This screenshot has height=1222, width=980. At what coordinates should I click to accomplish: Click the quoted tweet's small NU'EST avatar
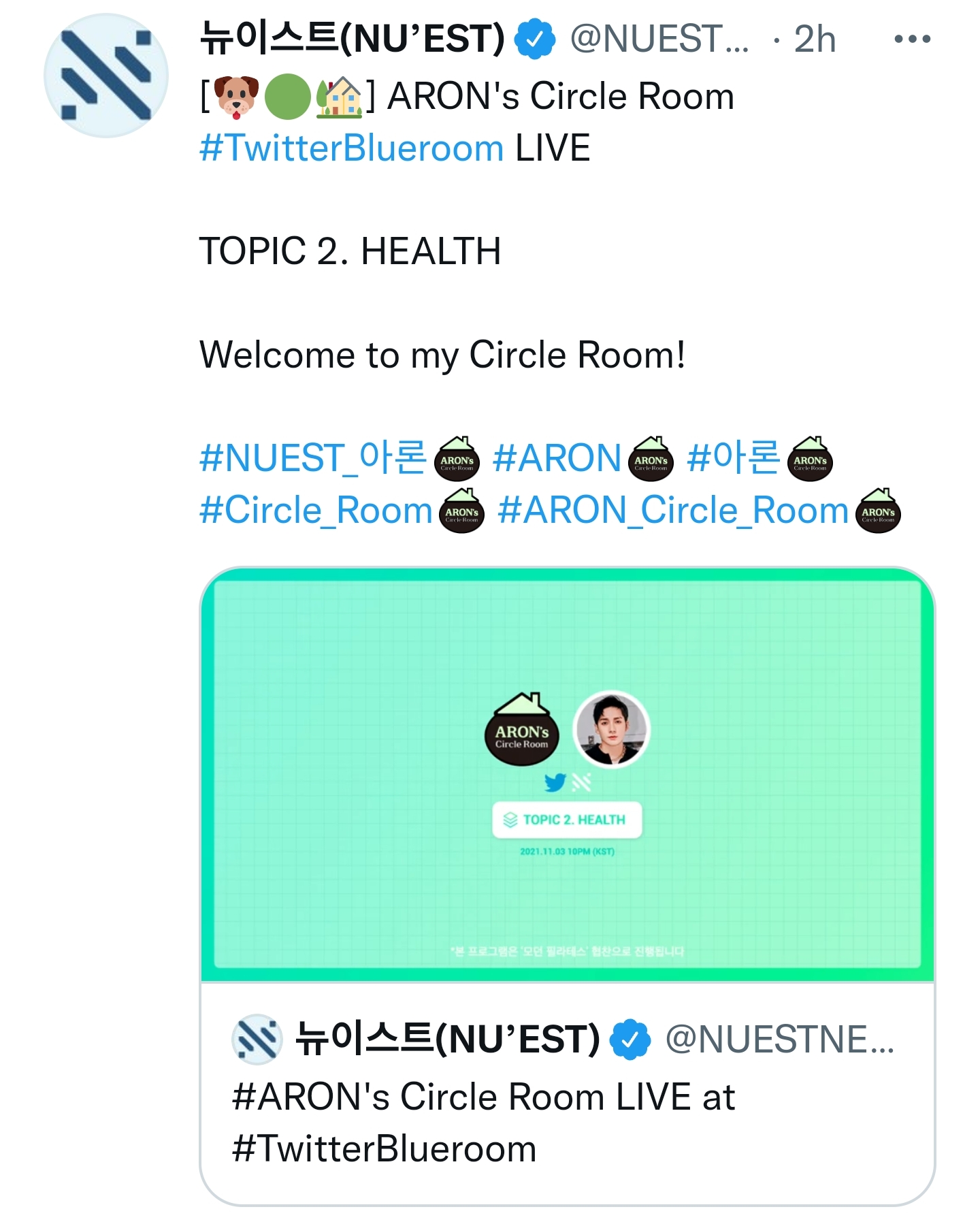tap(257, 1040)
